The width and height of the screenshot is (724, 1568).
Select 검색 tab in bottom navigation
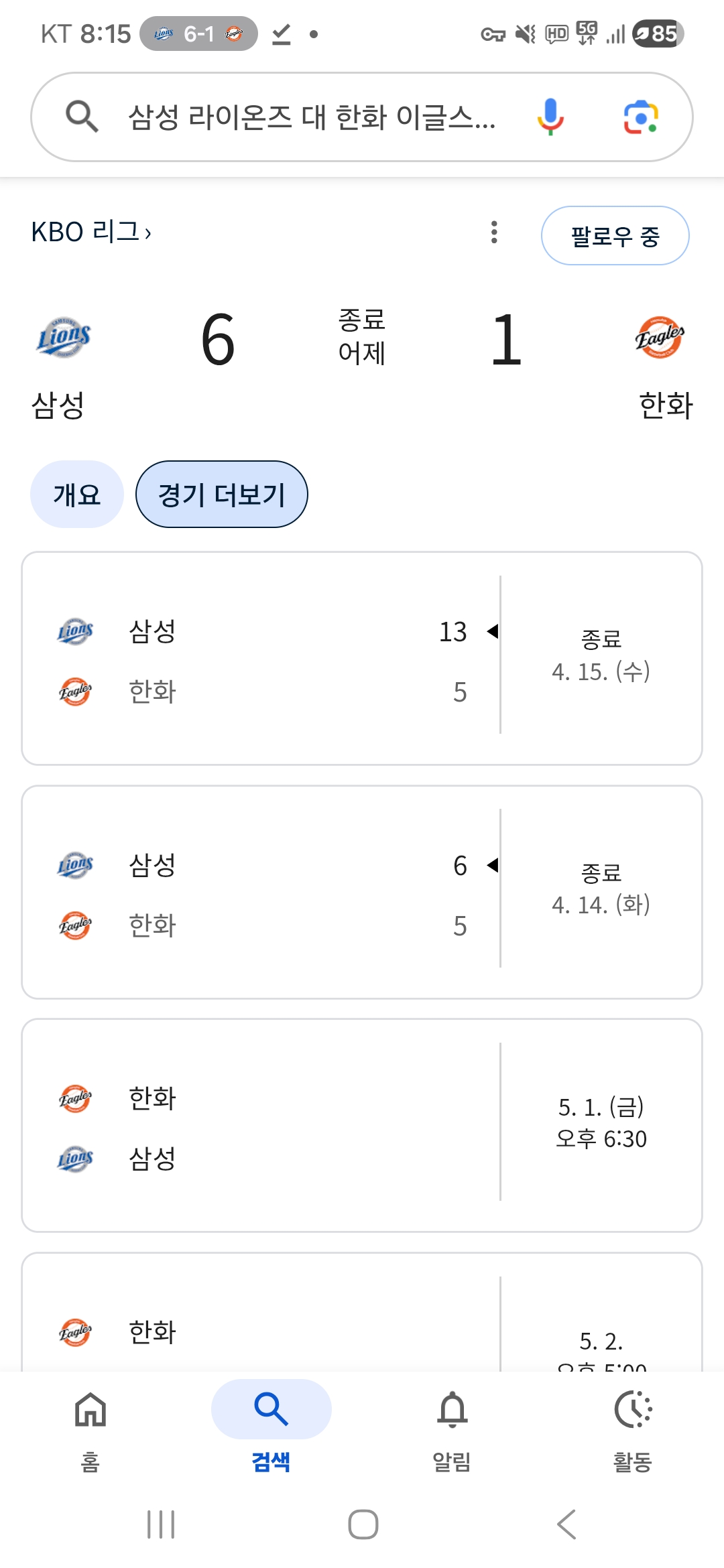271,1427
